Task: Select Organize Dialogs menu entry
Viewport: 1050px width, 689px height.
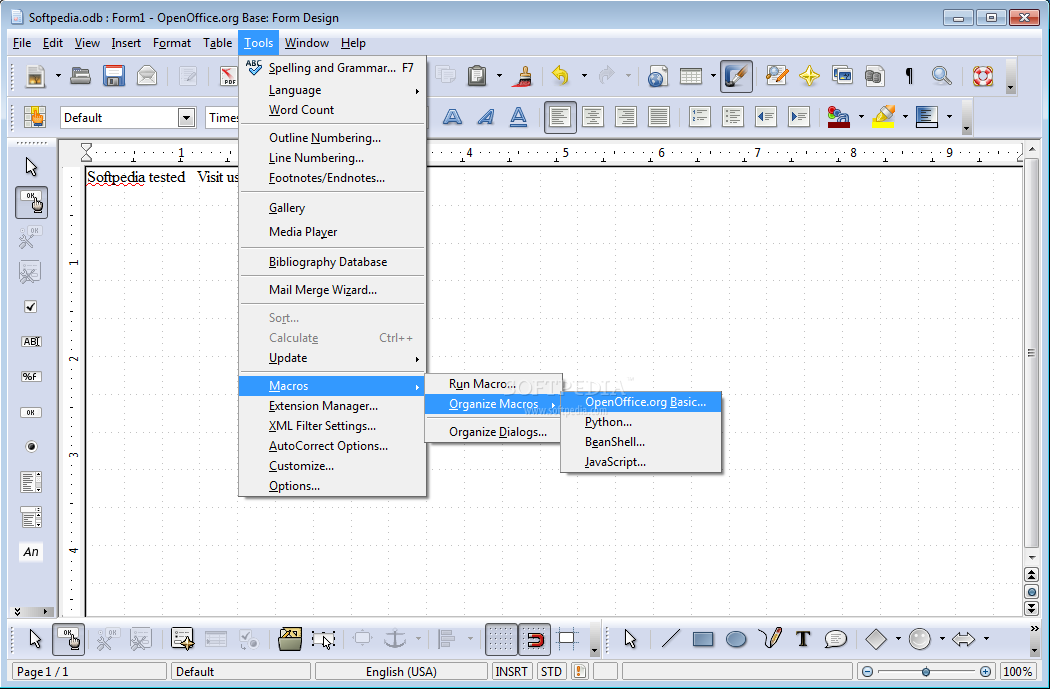Action: pyautogui.click(x=494, y=432)
